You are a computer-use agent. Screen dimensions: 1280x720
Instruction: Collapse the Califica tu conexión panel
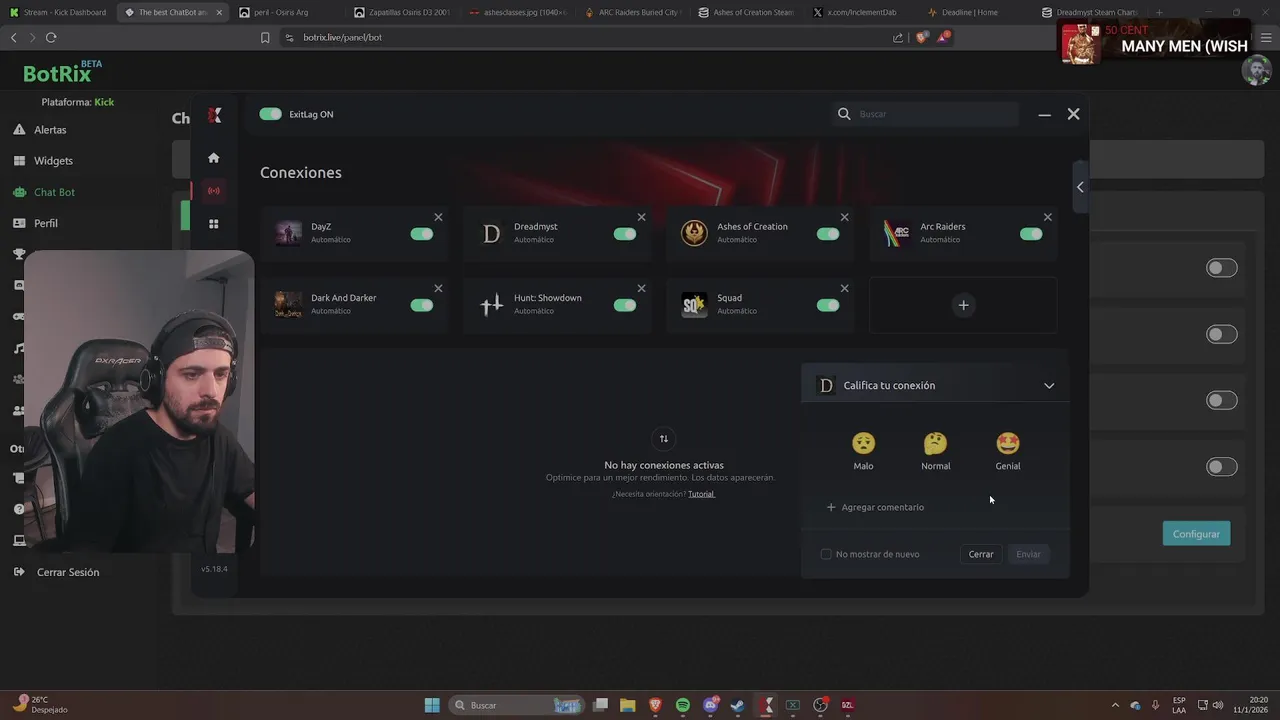[1049, 386]
